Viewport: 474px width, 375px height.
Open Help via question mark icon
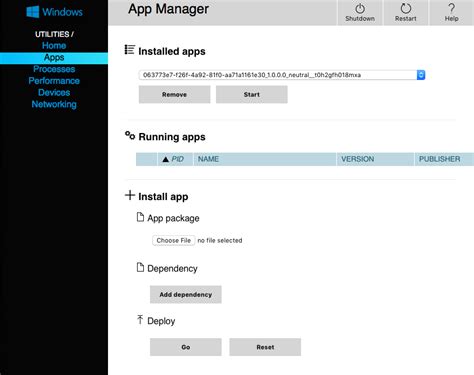(451, 8)
